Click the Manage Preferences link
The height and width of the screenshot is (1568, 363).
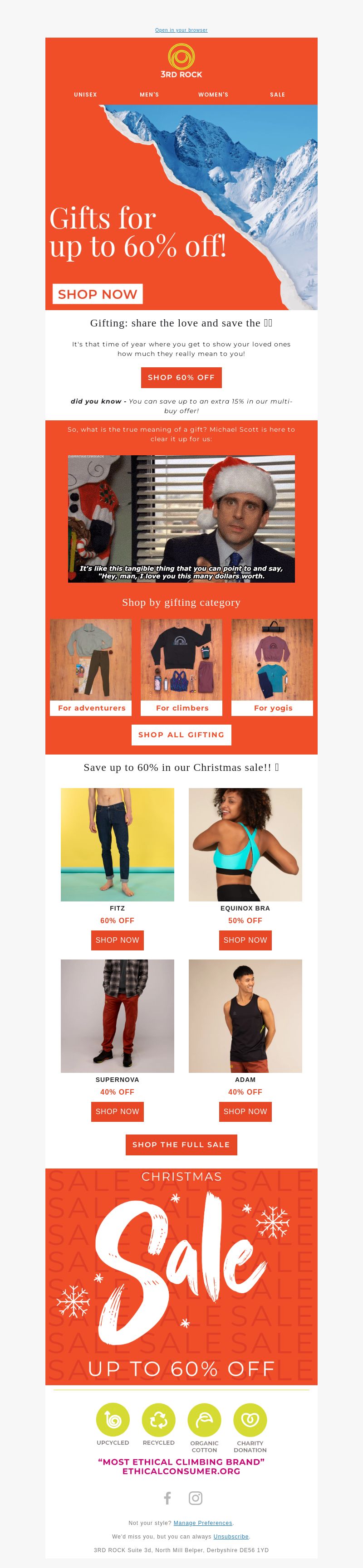click(203, 1523)
